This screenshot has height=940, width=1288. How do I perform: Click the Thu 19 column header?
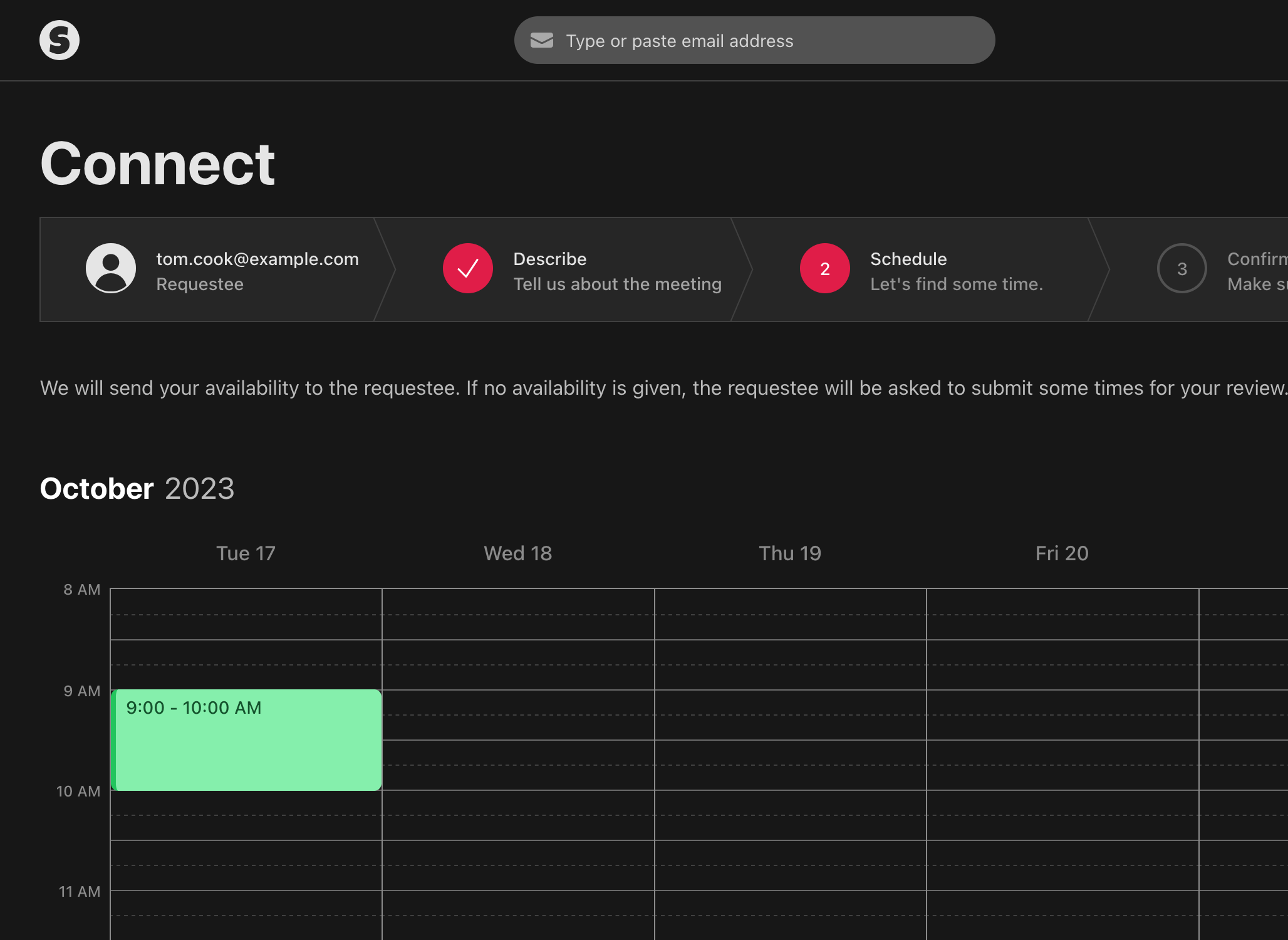[x=790, y=553]
